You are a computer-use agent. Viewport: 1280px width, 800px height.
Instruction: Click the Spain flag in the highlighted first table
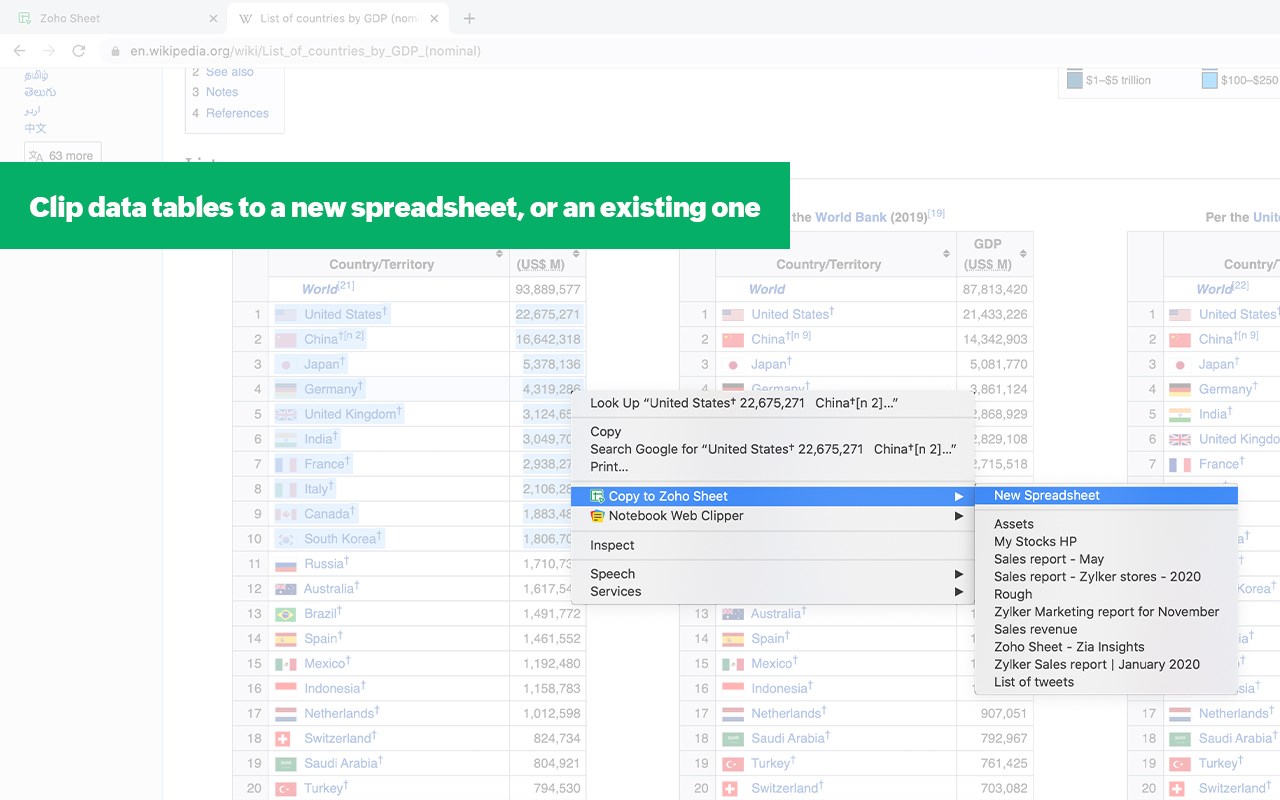286,639
